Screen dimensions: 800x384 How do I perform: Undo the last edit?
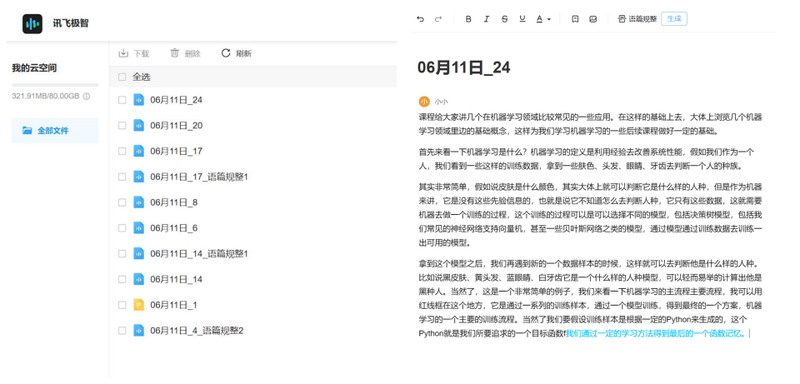(420, 19)
